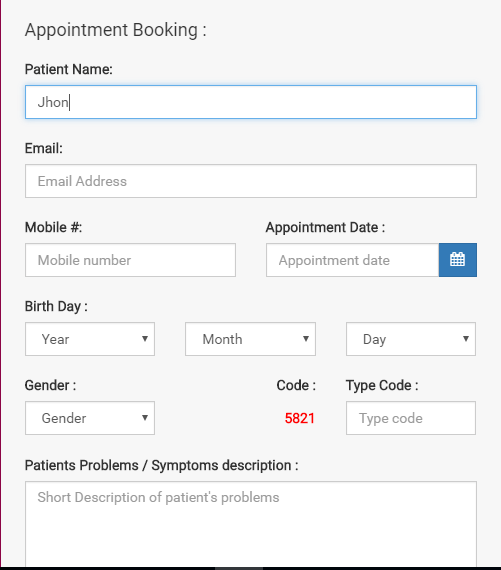Screen dimensions: 501x570
Task: Select the Mobile number field
Action: click(x=131, y=260)
